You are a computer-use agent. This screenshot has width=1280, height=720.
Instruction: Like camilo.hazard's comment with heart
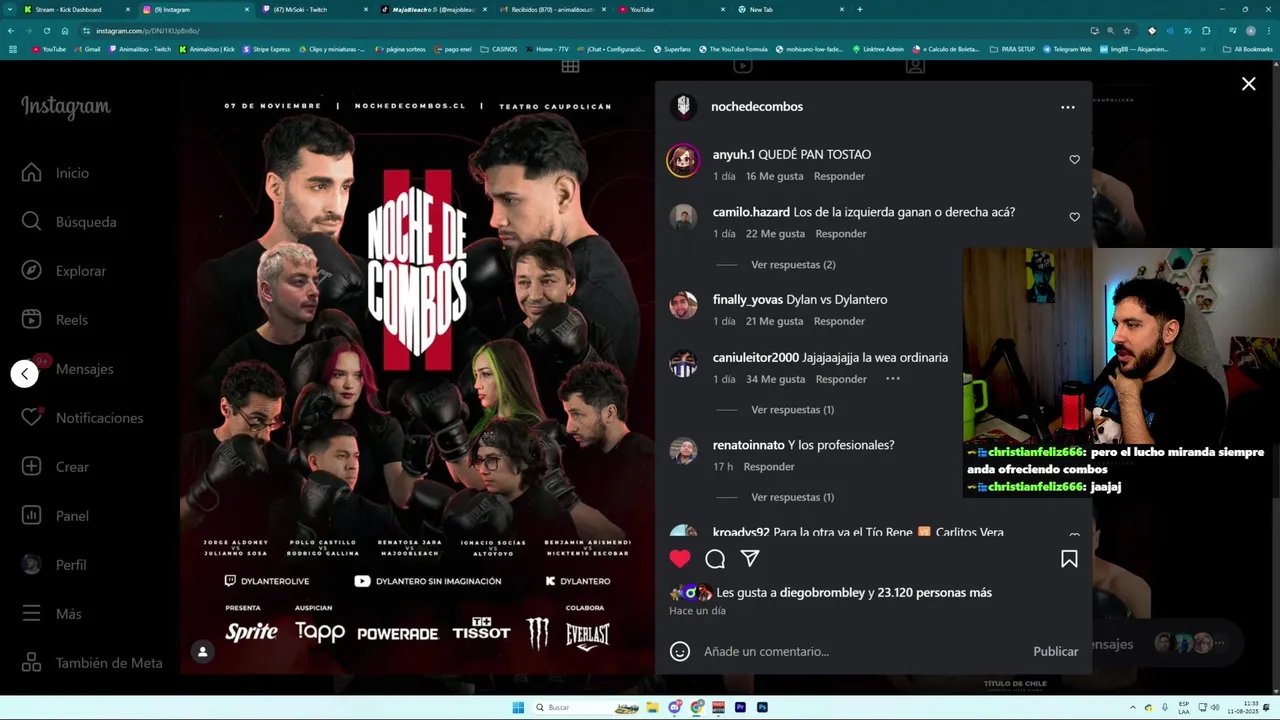point(1075,217)
